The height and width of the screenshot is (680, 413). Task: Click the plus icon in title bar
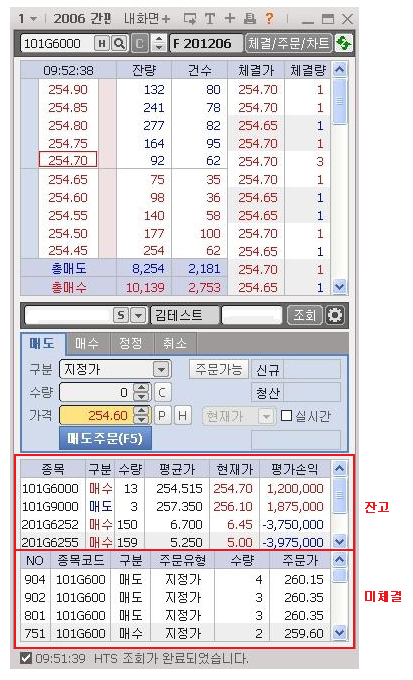pyautogui.click(x=229, y=18)
